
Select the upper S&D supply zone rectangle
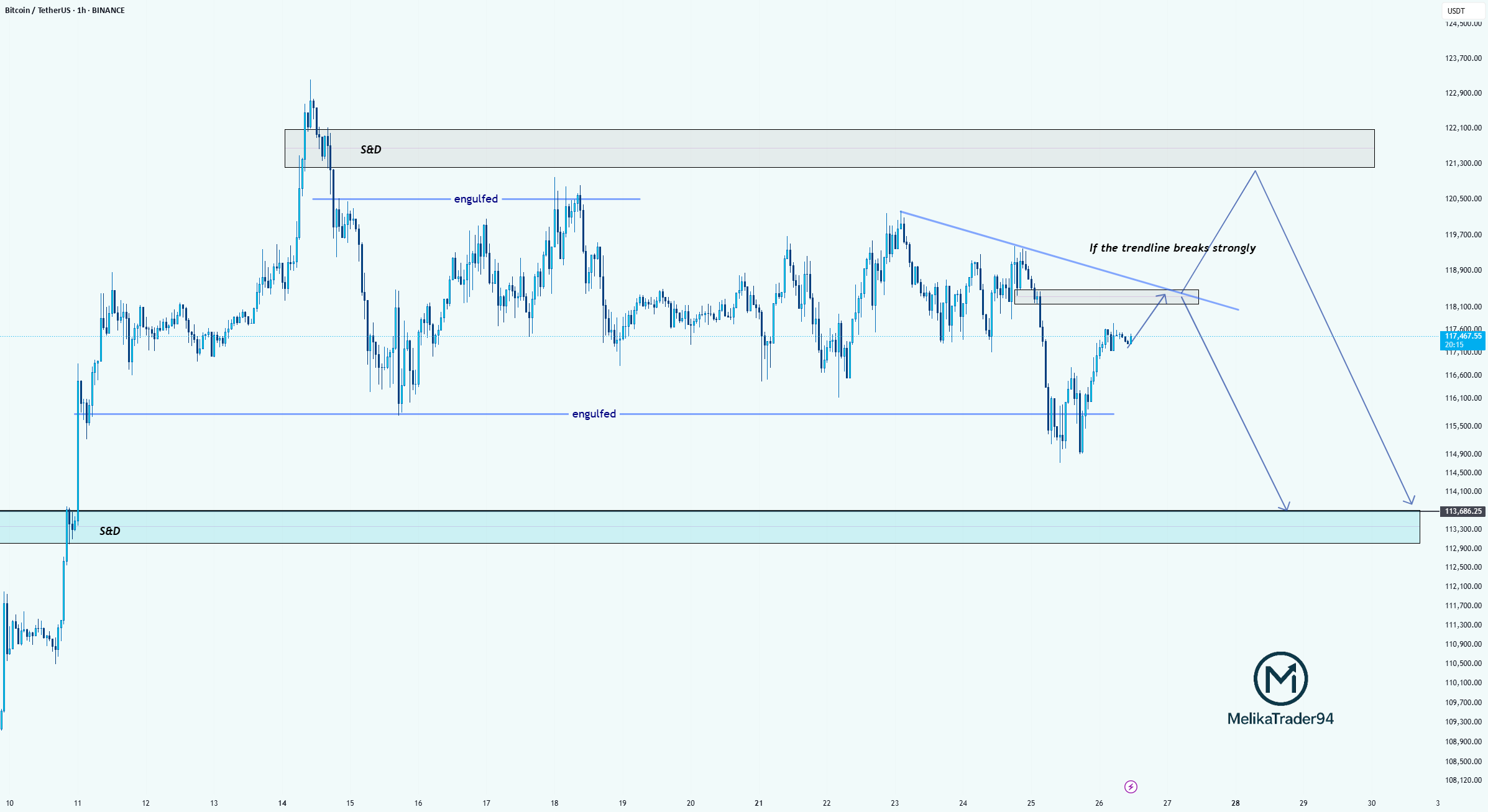click(x=829, y=148)
